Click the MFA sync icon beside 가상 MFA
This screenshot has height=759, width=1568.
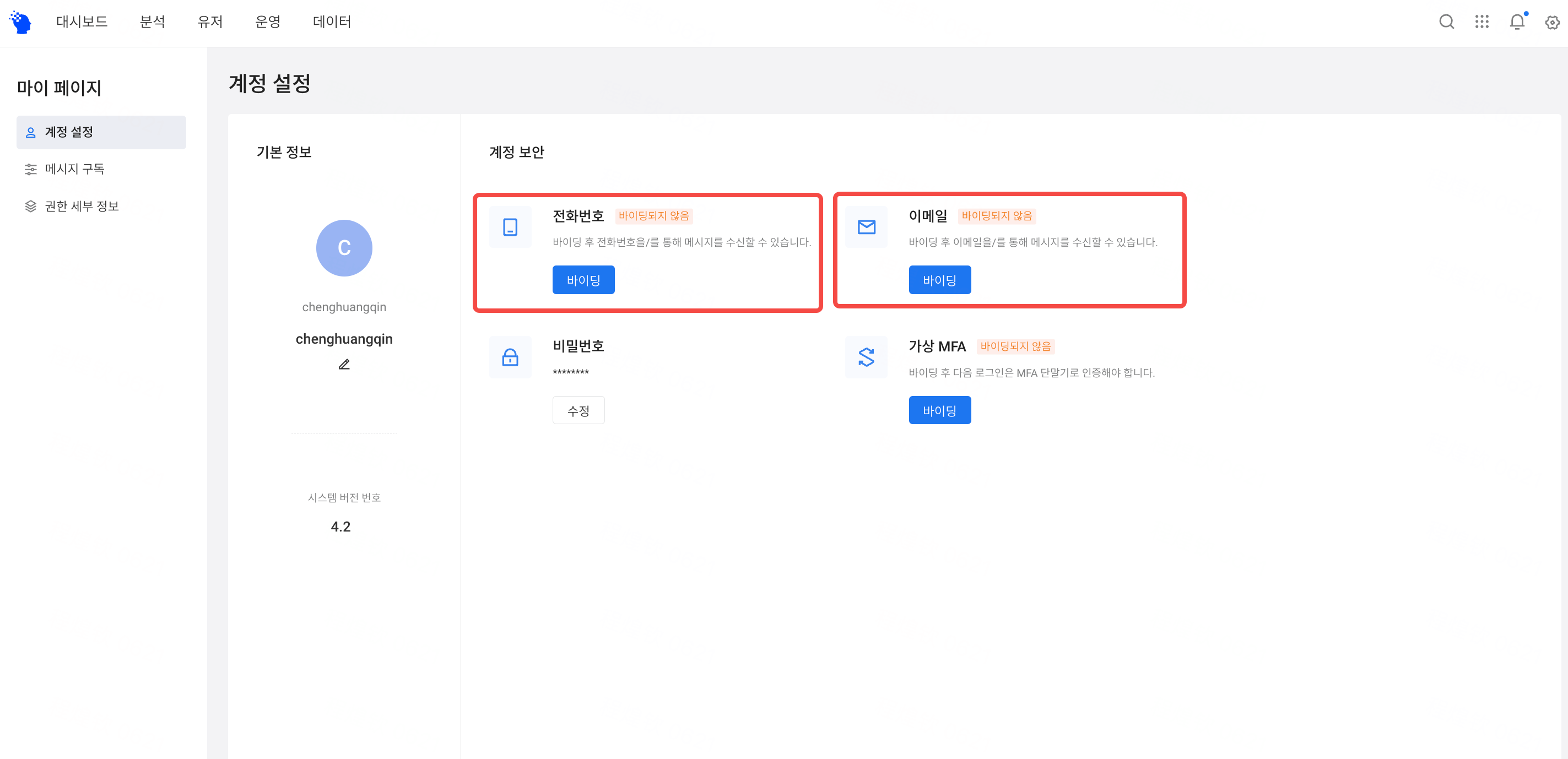(x=866, y=357)
